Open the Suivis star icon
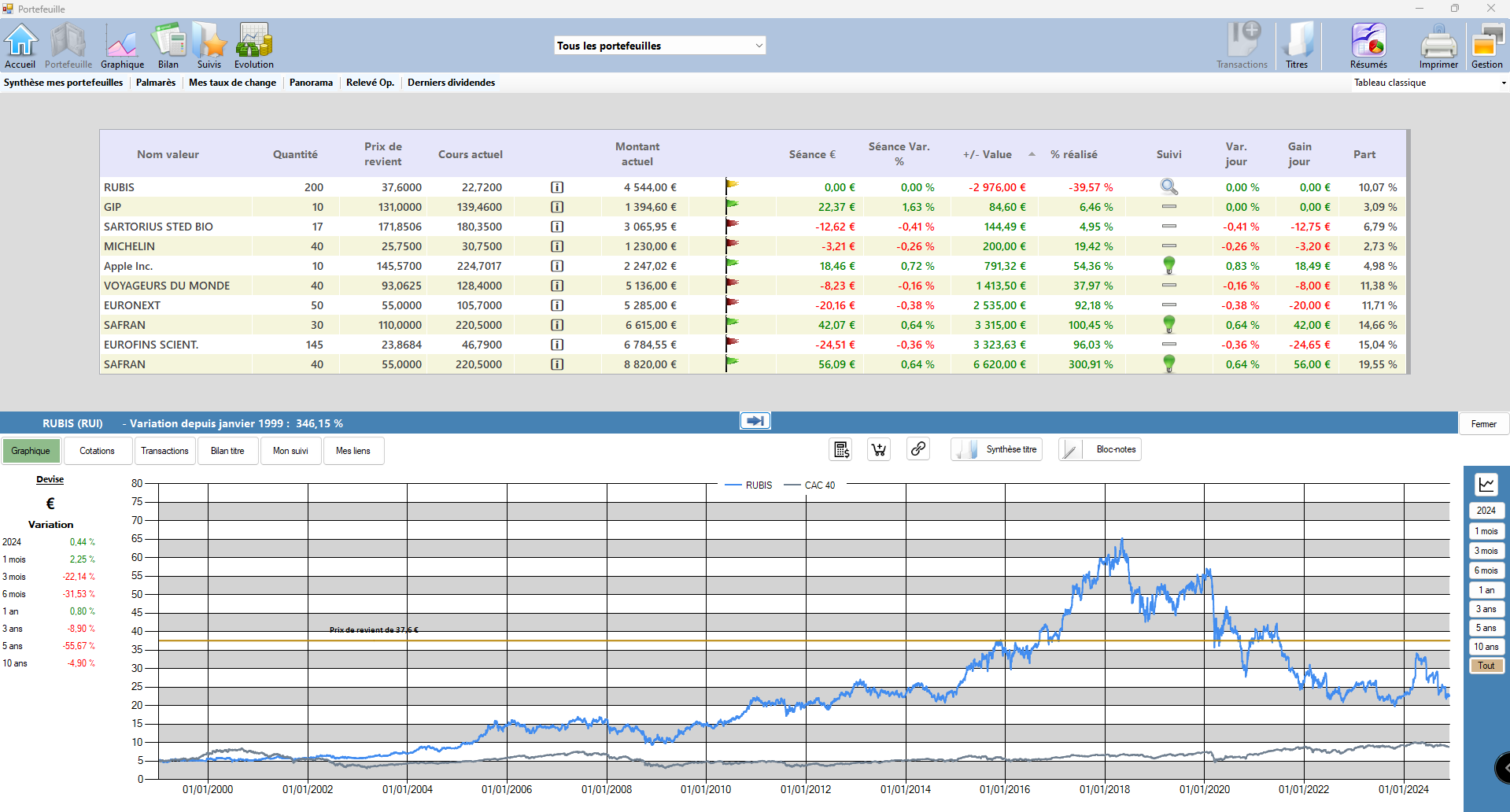Viewport: 1510px width, 812px height. pyautogui.click(x=209, y=46)
